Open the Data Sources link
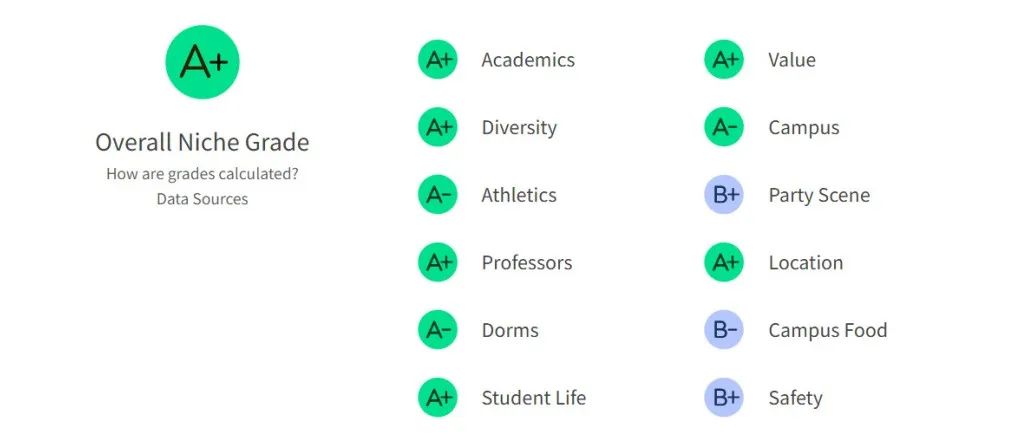Screen dimensions: 1033x445 point(202,198)
